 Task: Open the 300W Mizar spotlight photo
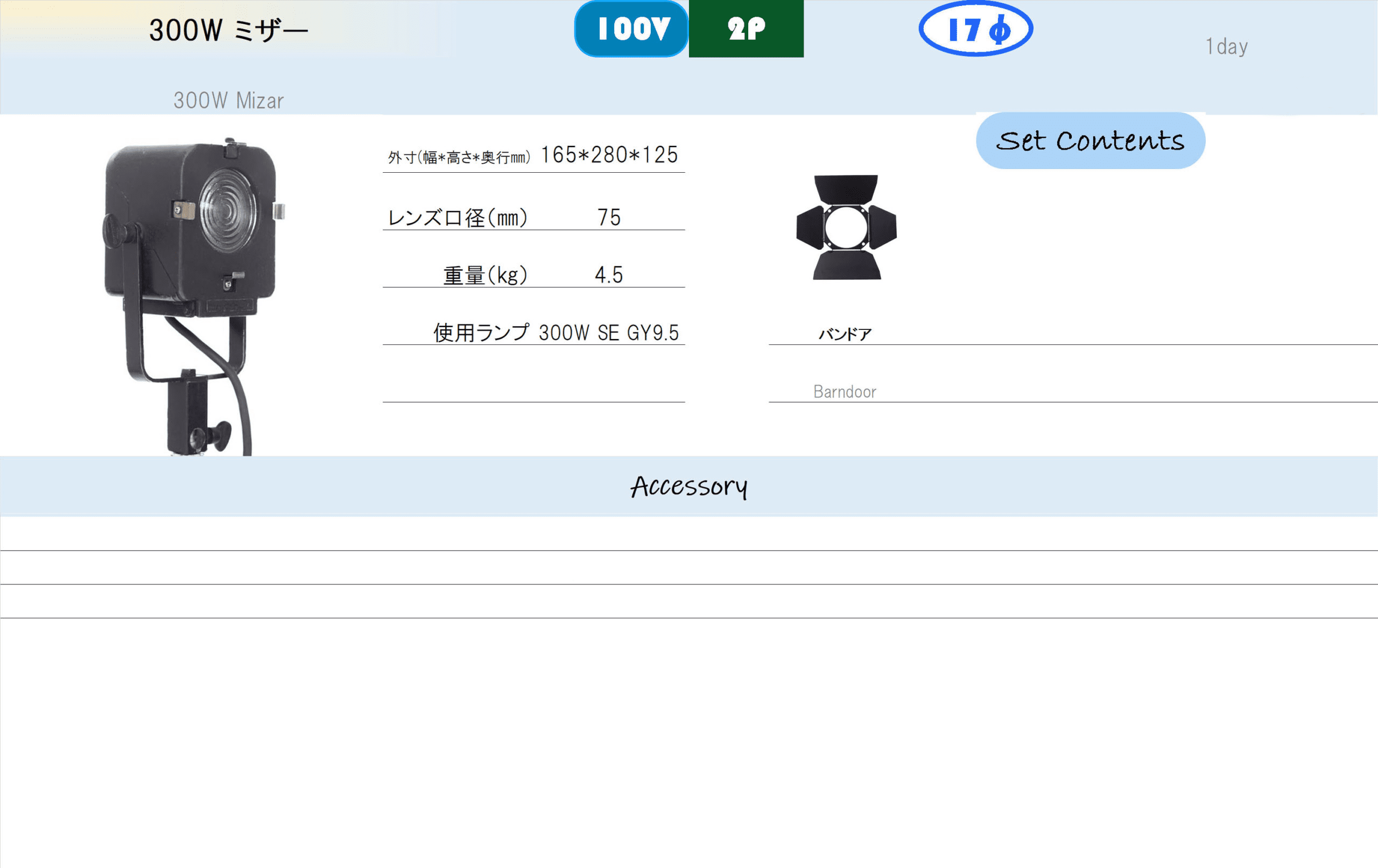click(x=194, y=297)
